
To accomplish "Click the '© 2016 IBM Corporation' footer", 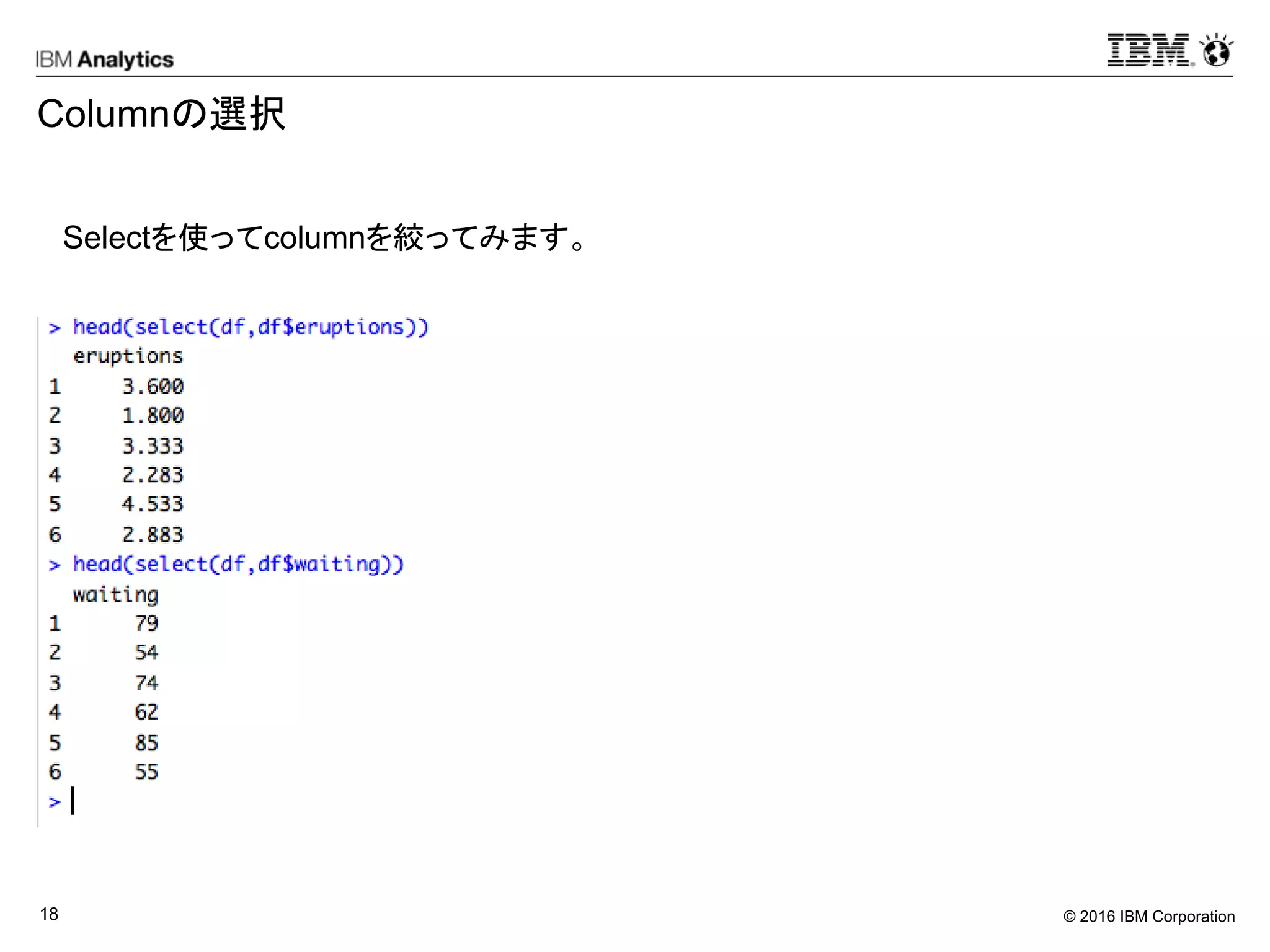I will point(1148,916).
